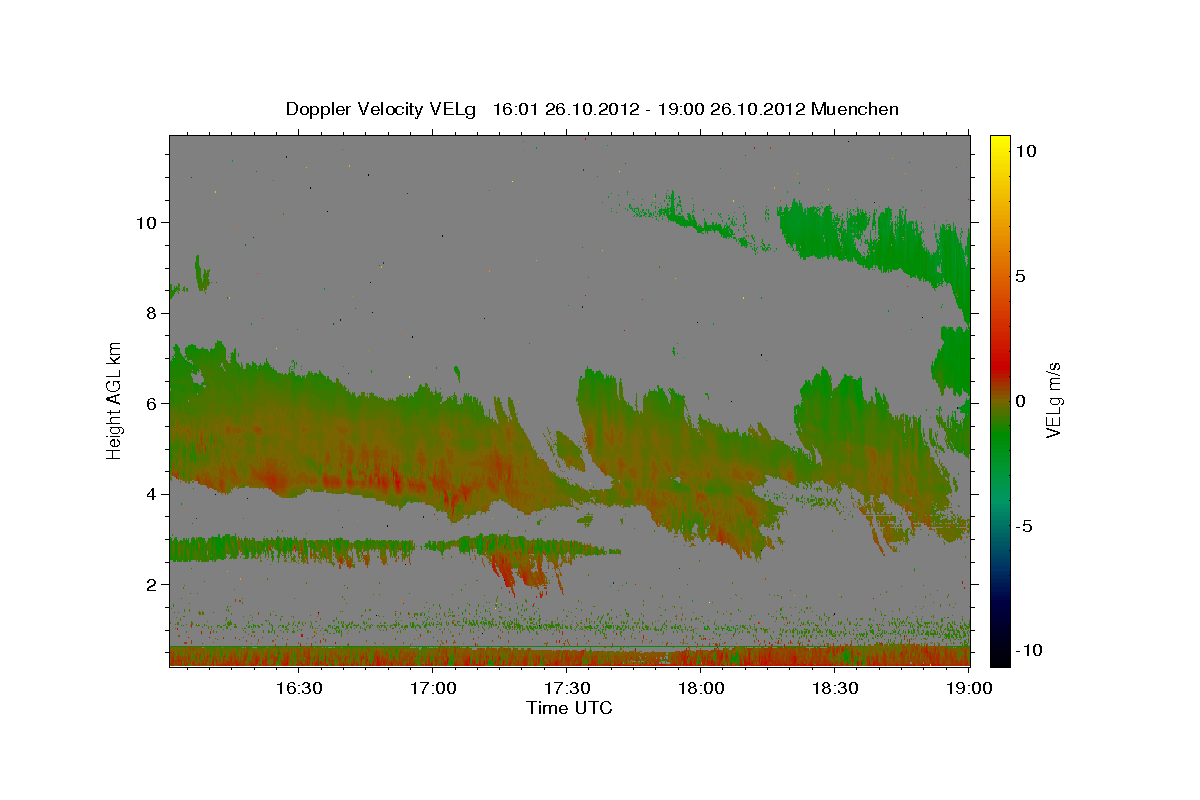Click the height tick label 8
The image size is (1200, 800).
tap(151, 313)
